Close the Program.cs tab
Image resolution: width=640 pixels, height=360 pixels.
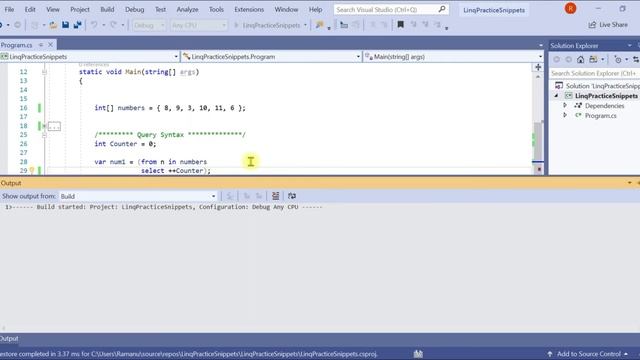coord(50,45)
